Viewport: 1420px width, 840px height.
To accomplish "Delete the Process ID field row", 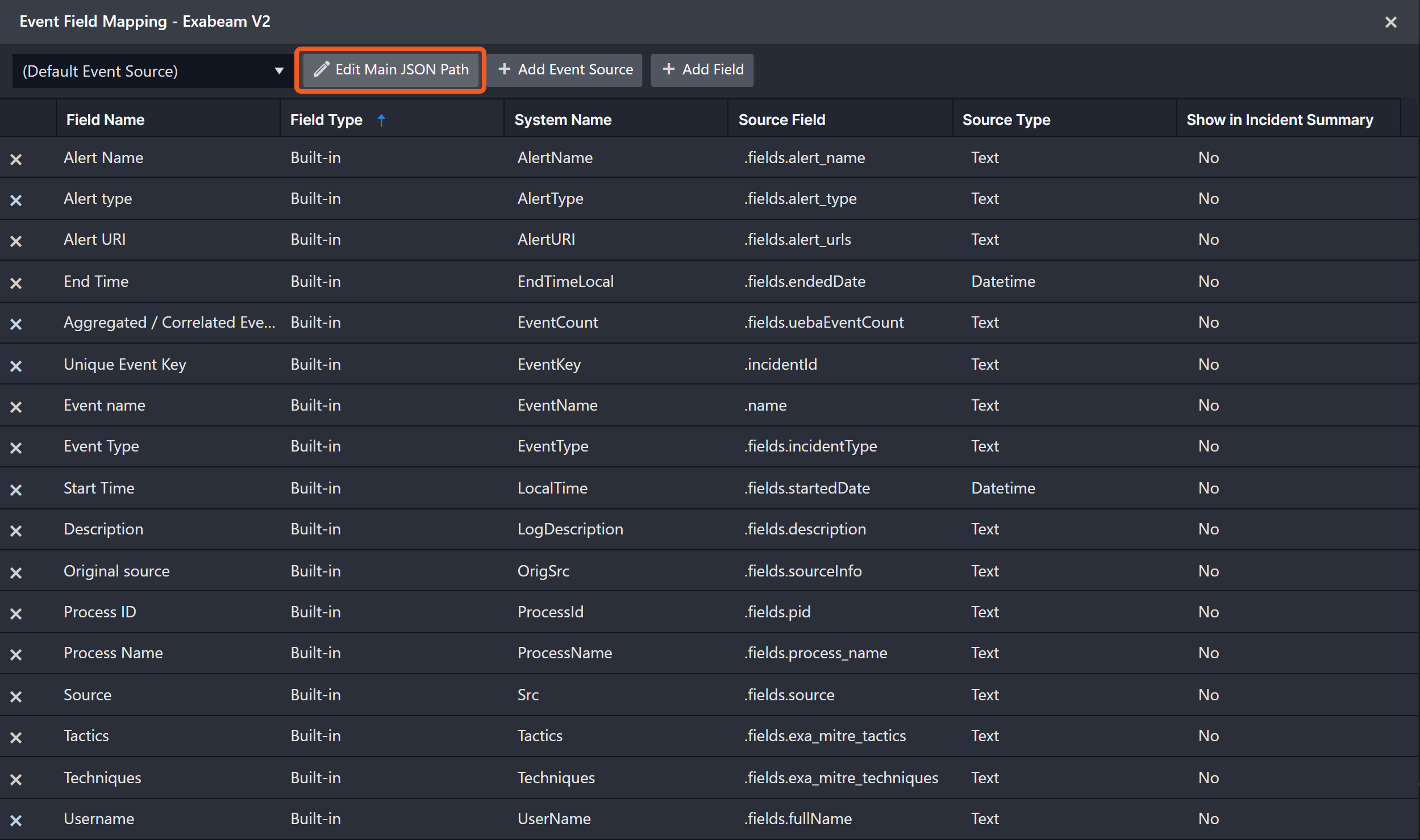I will tap(16, 613).
